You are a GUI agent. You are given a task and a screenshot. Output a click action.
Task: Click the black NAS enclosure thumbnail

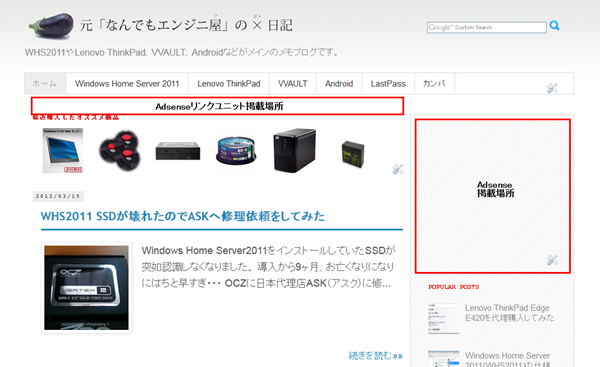pyautogui.click(x=295, y=150)
